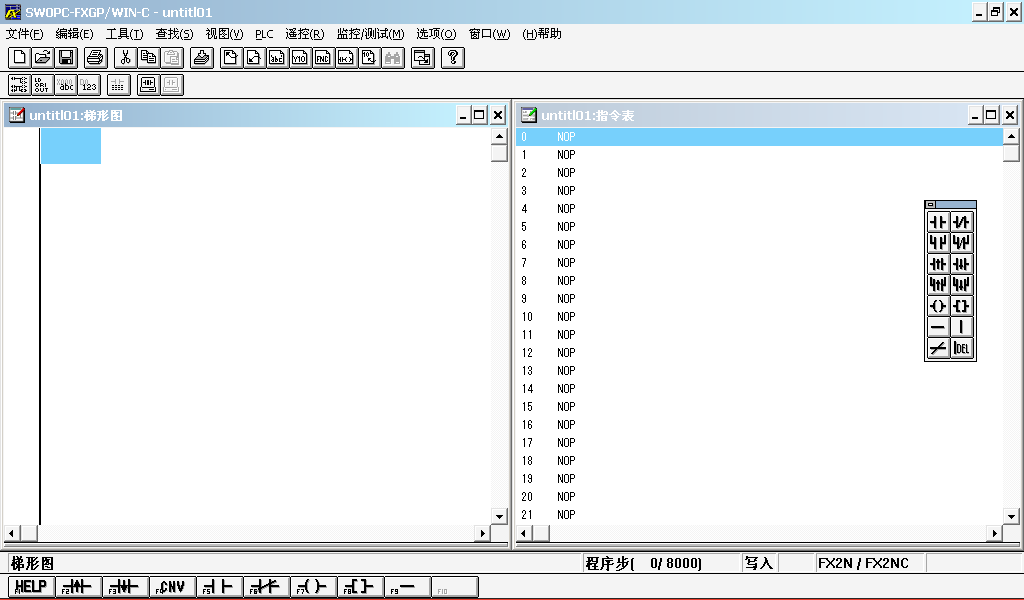Click the DEL delete line palette button
Image resolution: width=1024 pixels, height=600 pixels.
962,348
